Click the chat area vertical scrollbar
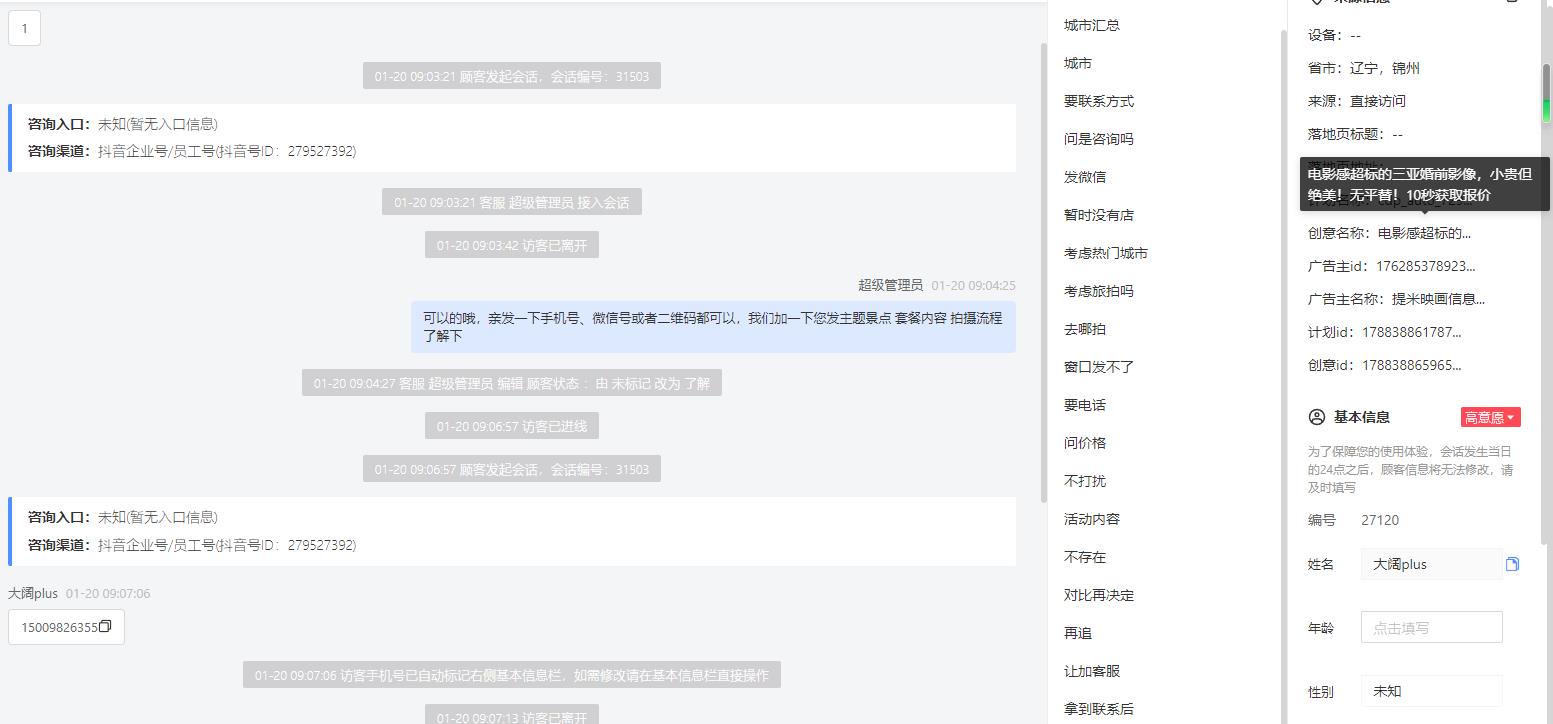 point(1043,270)
